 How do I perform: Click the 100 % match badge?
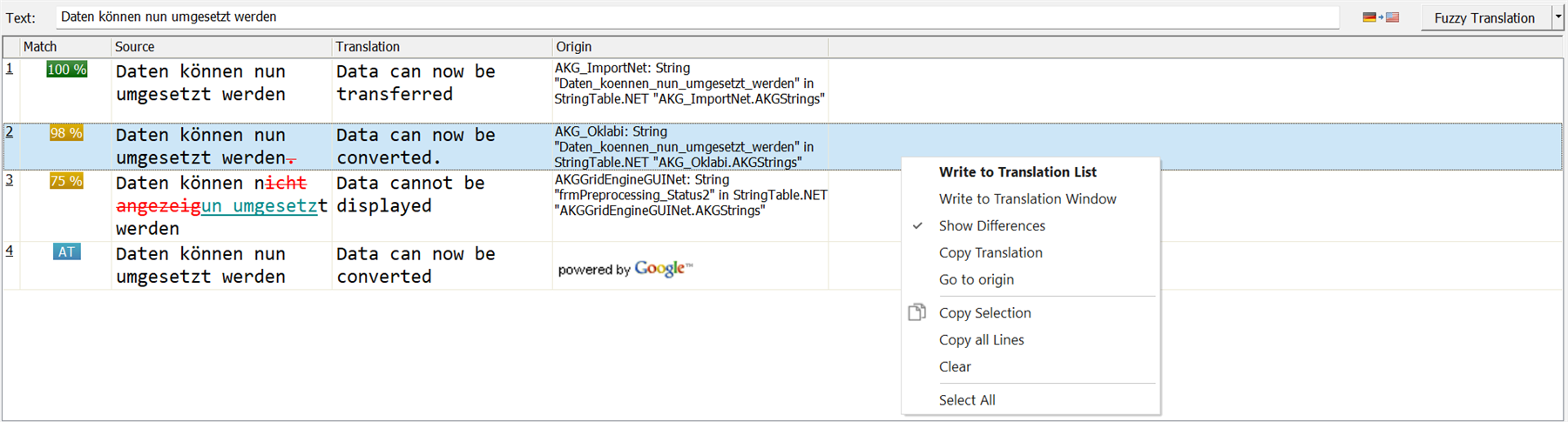click(66, 70)
